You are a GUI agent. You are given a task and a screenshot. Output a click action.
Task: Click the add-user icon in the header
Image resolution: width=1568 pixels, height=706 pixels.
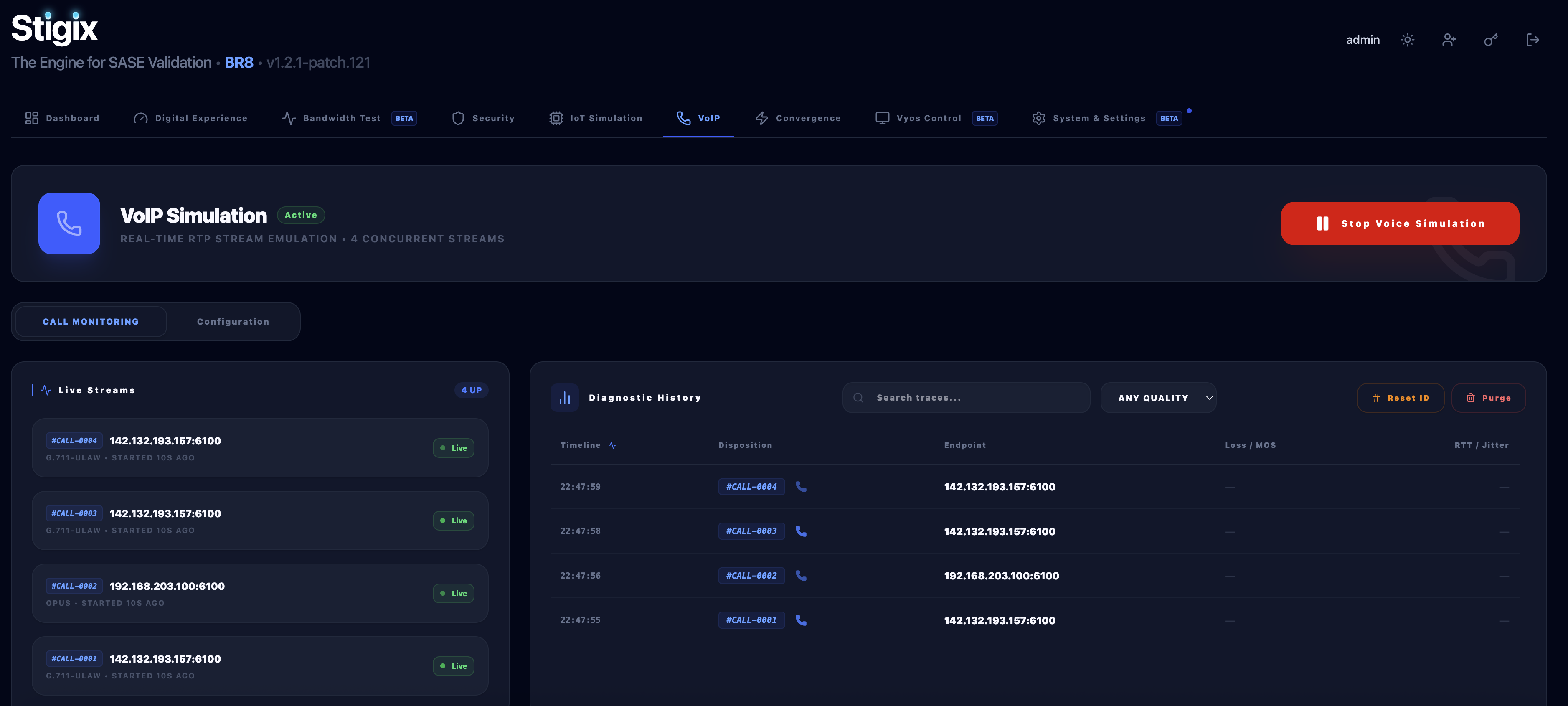[x=1449, y=40]
